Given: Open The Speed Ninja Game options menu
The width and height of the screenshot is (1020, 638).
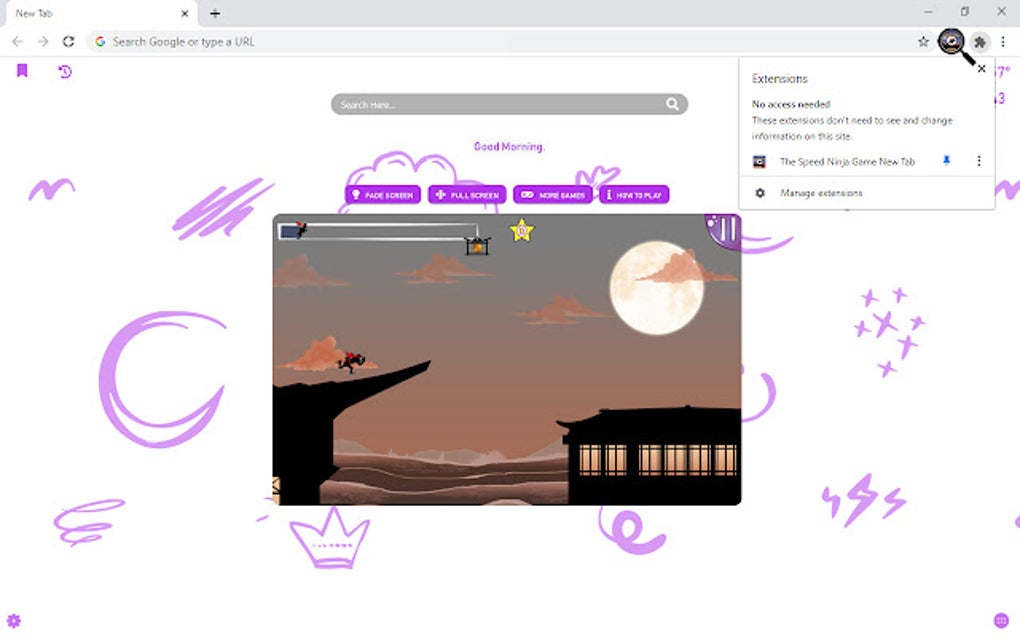Looking at the screenshot, I should 978,161.
